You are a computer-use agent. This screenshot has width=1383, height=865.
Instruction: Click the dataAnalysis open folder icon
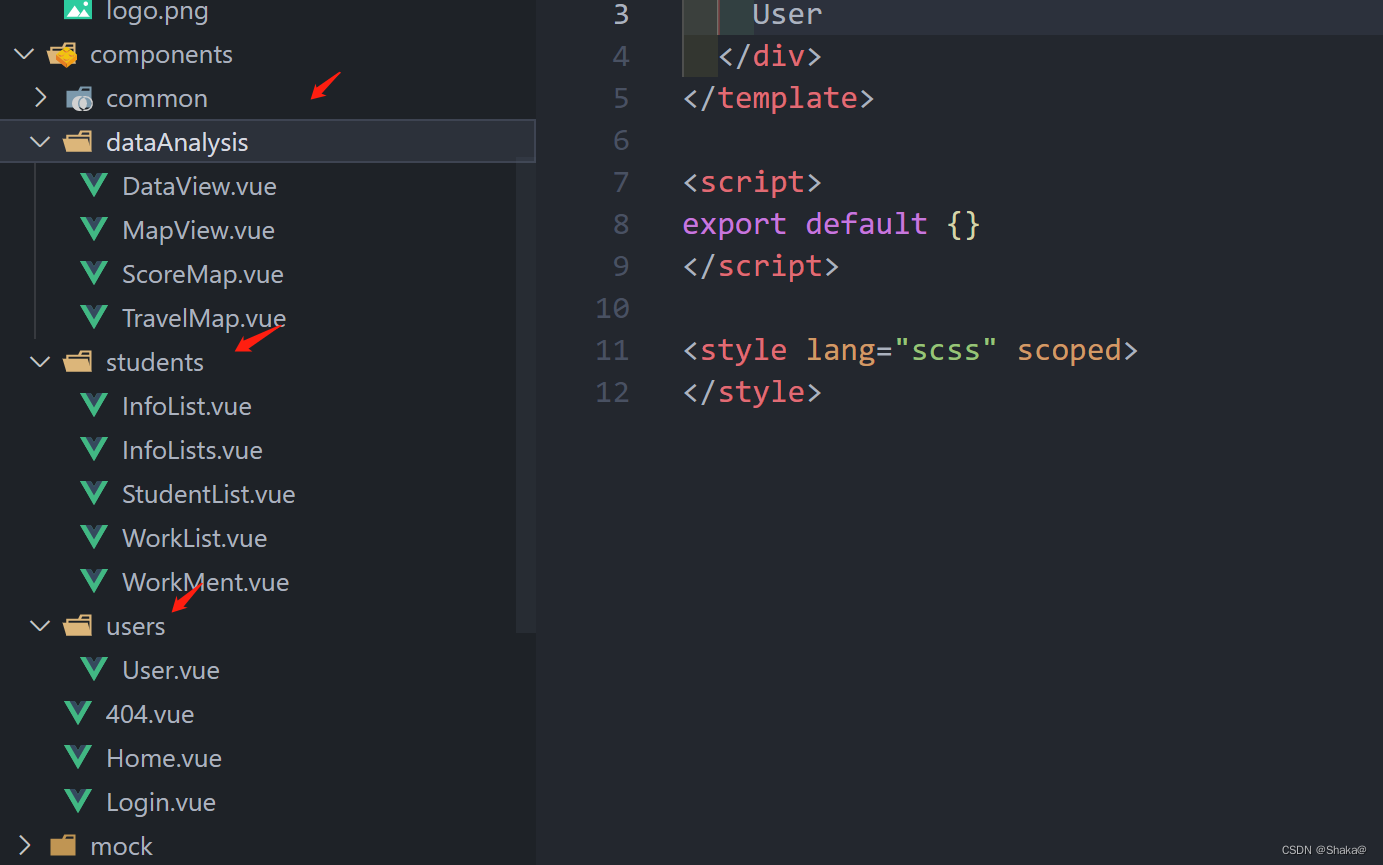78,143
